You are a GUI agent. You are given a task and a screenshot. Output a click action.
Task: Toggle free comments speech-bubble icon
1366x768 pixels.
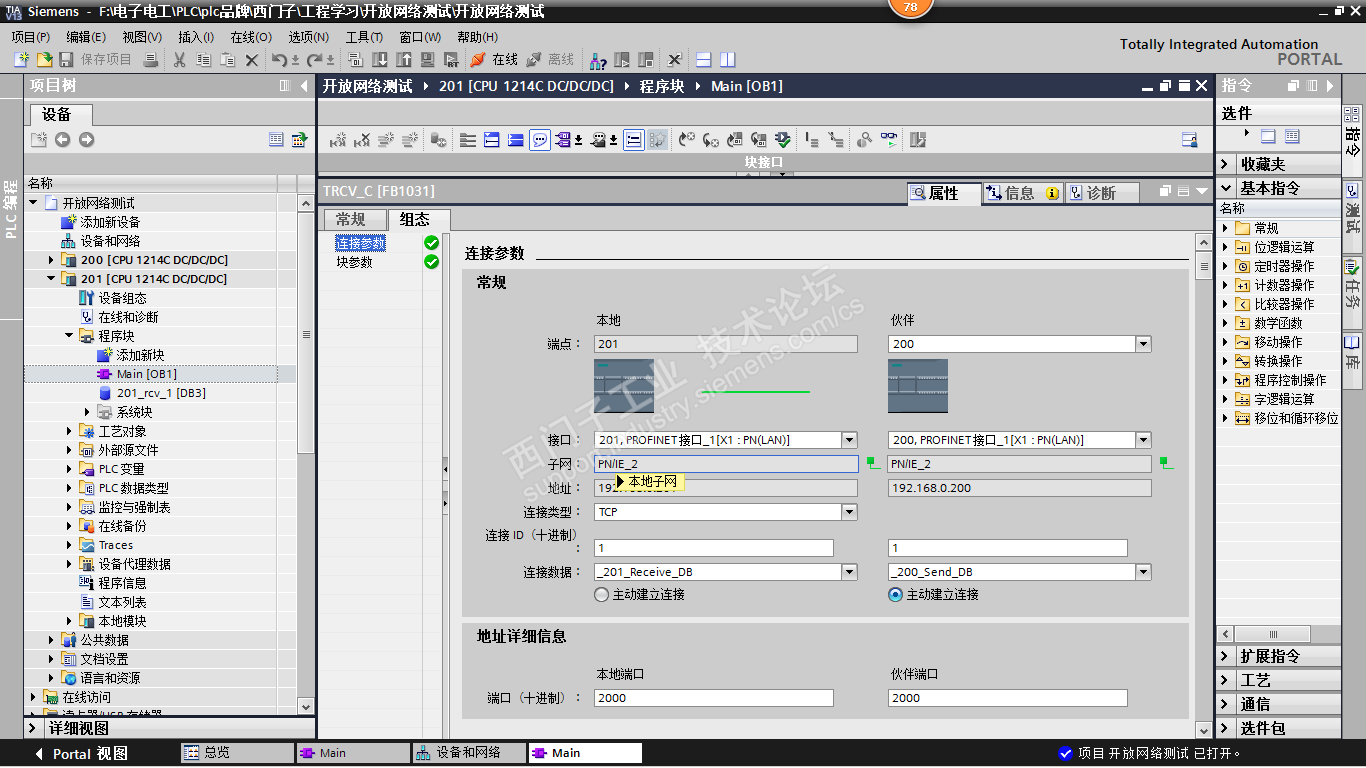pos(540,140)
